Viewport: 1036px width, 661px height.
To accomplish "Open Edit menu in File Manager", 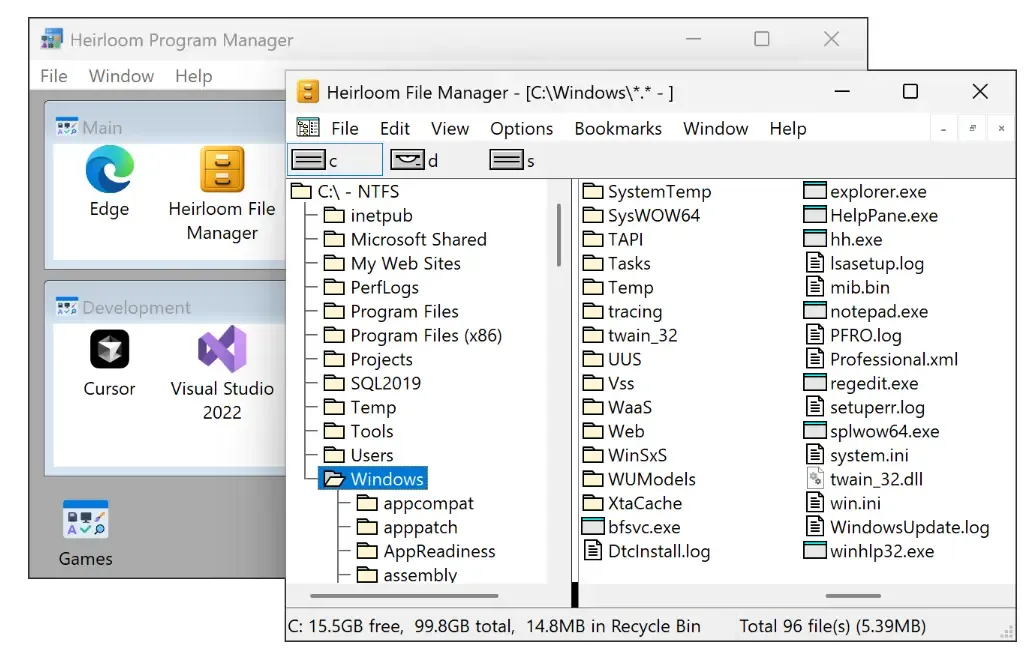I will [394, 128].
